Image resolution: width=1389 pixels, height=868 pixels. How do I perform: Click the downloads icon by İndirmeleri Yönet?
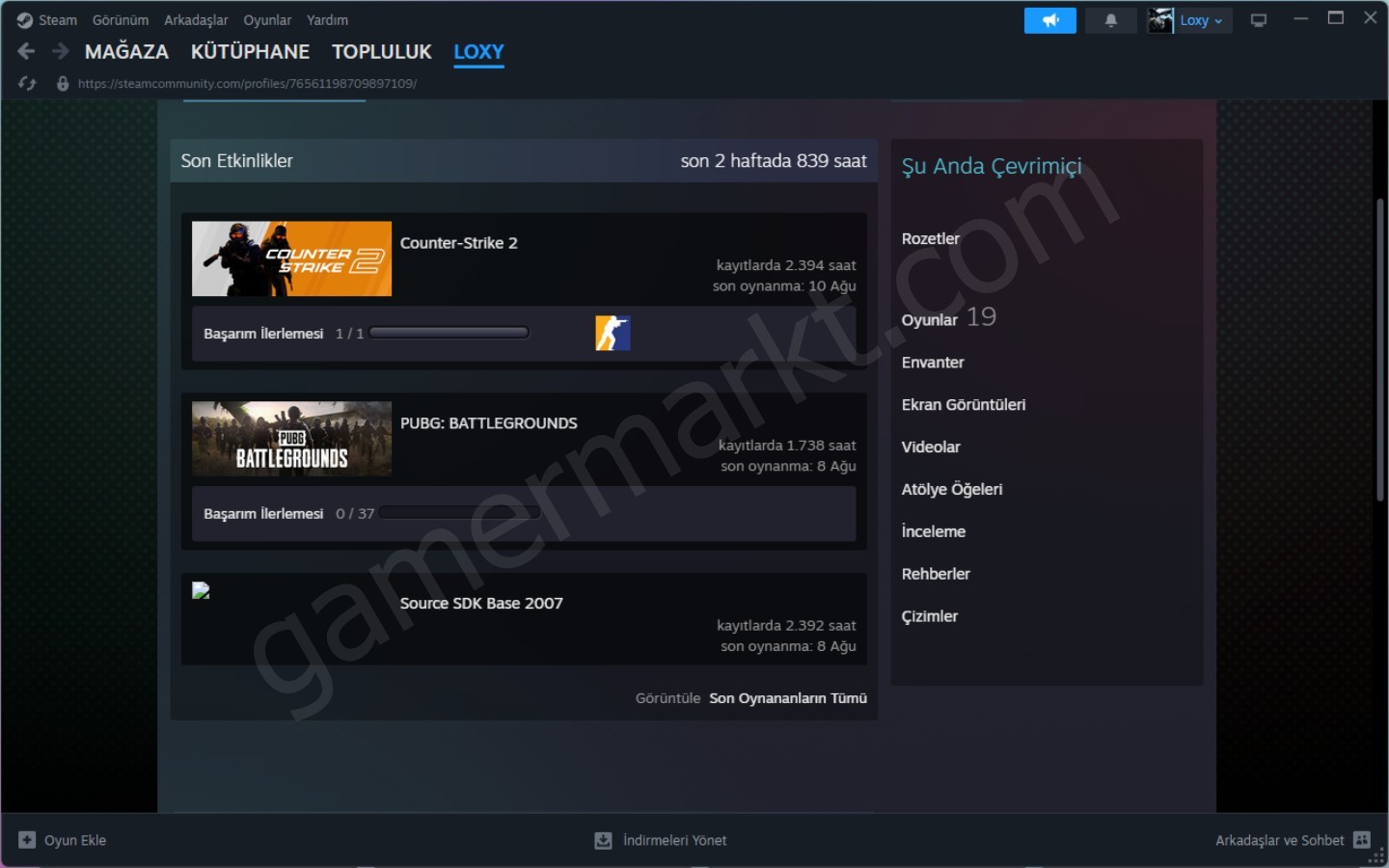click(603, 841)
